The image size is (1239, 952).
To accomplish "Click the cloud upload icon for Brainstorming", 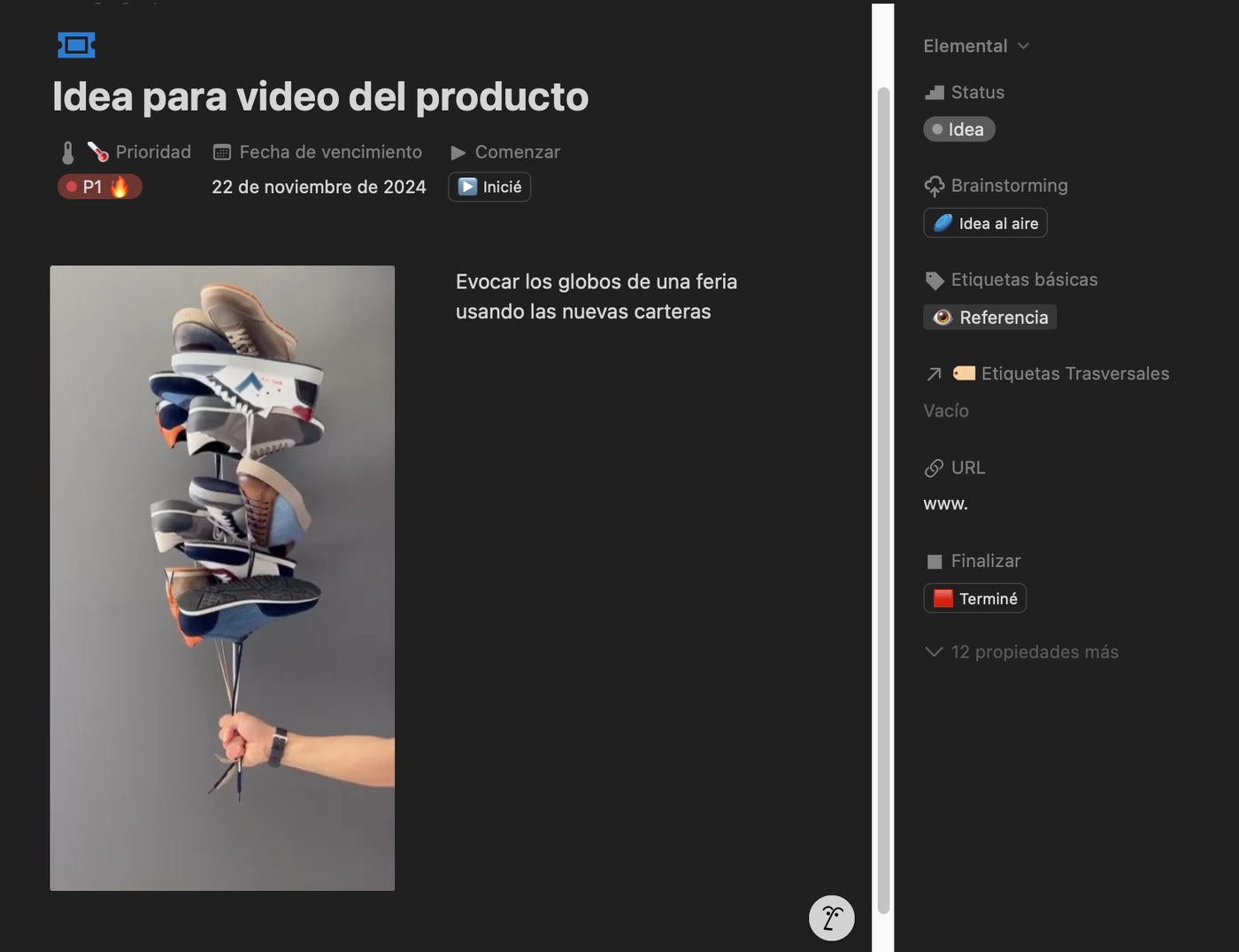I will point(935,186).
